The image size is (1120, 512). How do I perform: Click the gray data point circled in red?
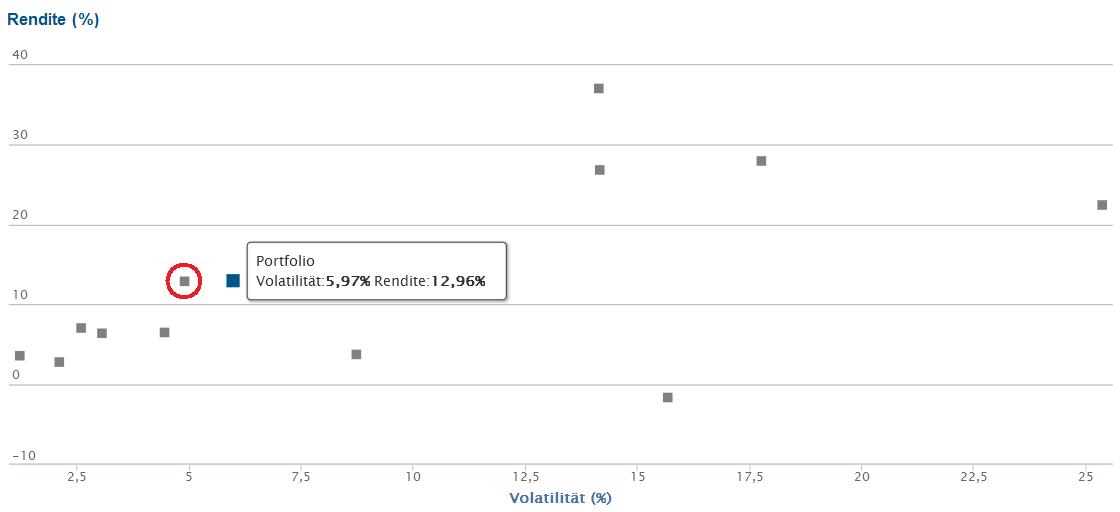coord(185,281)
